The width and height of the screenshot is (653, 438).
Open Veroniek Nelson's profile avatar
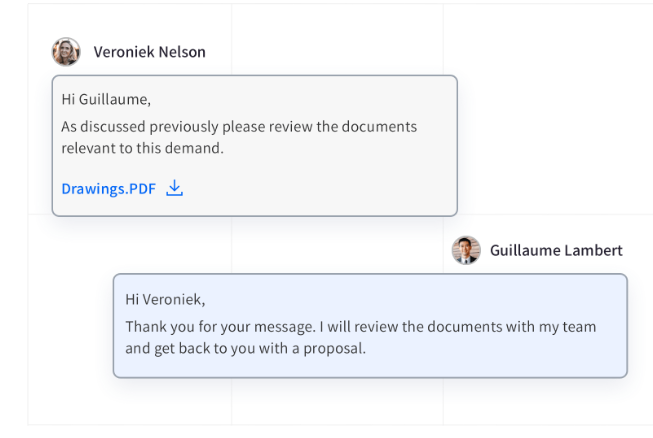(x=66, y=52)
